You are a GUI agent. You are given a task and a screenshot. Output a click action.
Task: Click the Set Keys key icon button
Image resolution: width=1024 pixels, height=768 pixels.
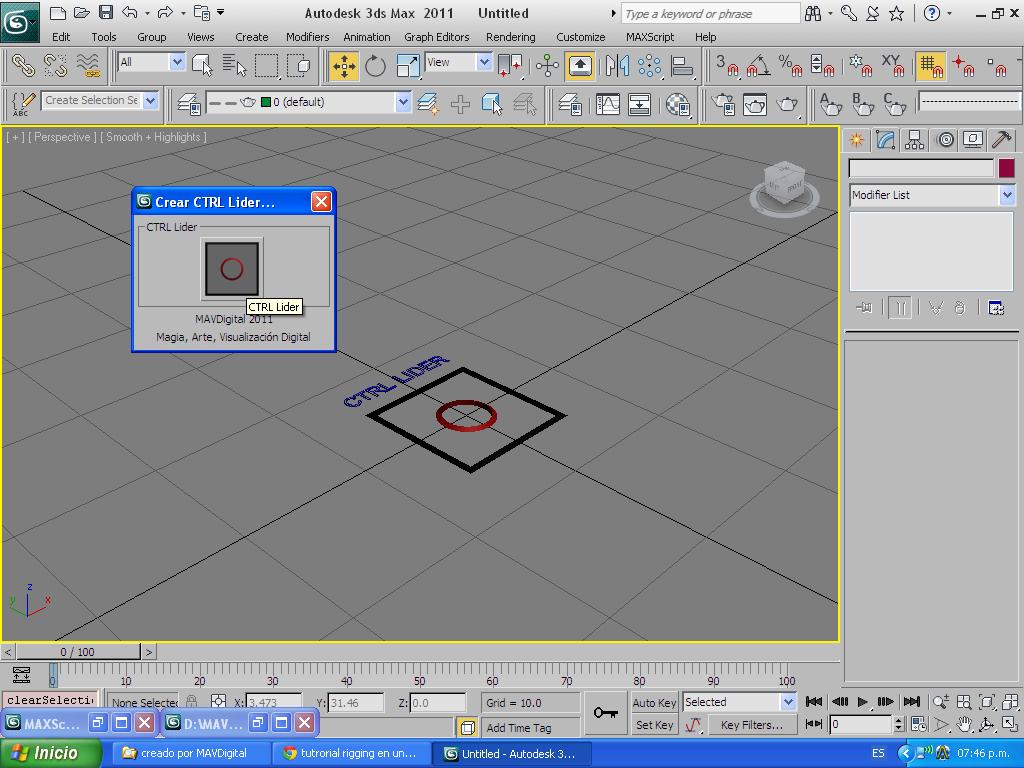tap(605, 712)
